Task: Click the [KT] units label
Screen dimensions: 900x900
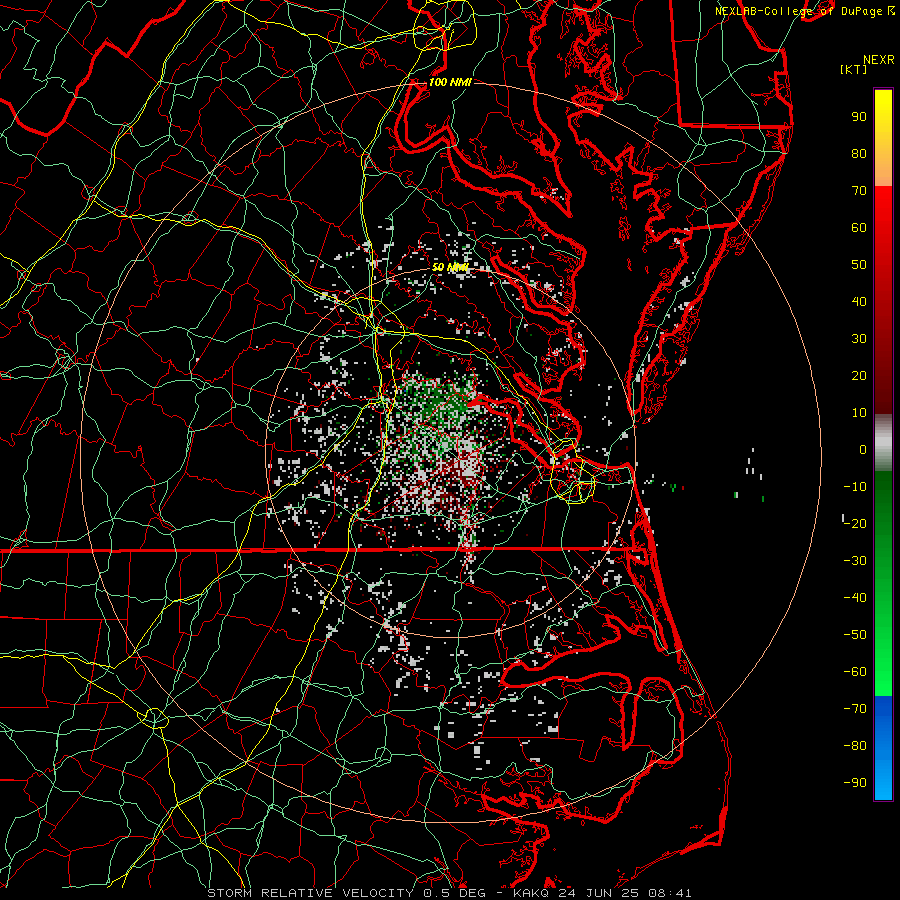Action: coord(853,69)
